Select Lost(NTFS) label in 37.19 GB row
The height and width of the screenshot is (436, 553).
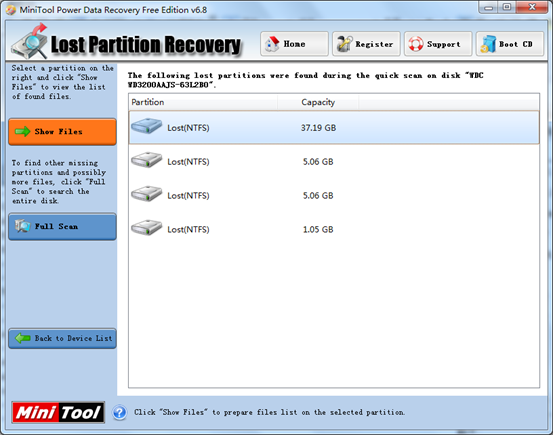point(188,128)
